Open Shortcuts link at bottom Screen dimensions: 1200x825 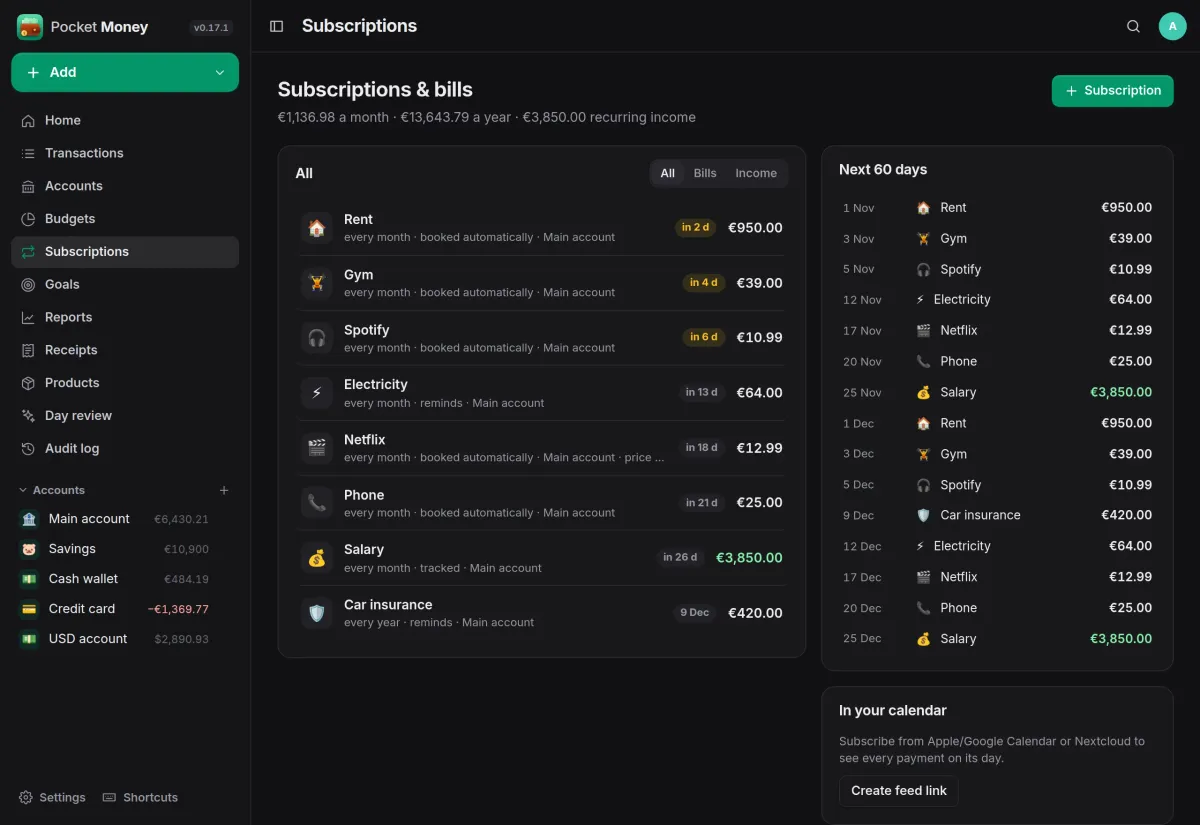[140, 797]
